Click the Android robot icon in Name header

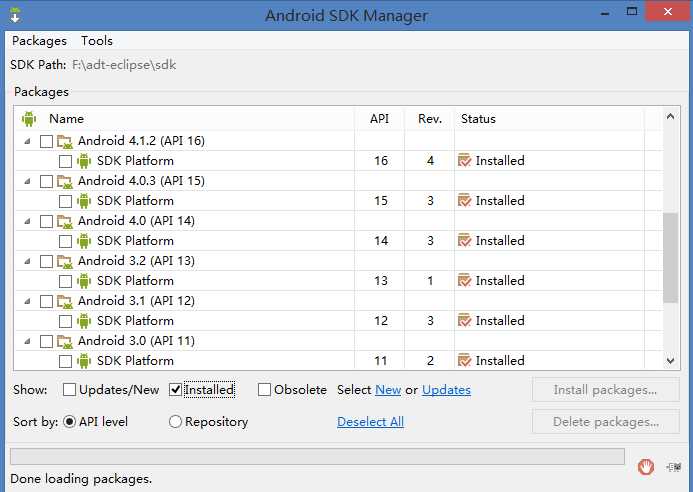[29, 118]
